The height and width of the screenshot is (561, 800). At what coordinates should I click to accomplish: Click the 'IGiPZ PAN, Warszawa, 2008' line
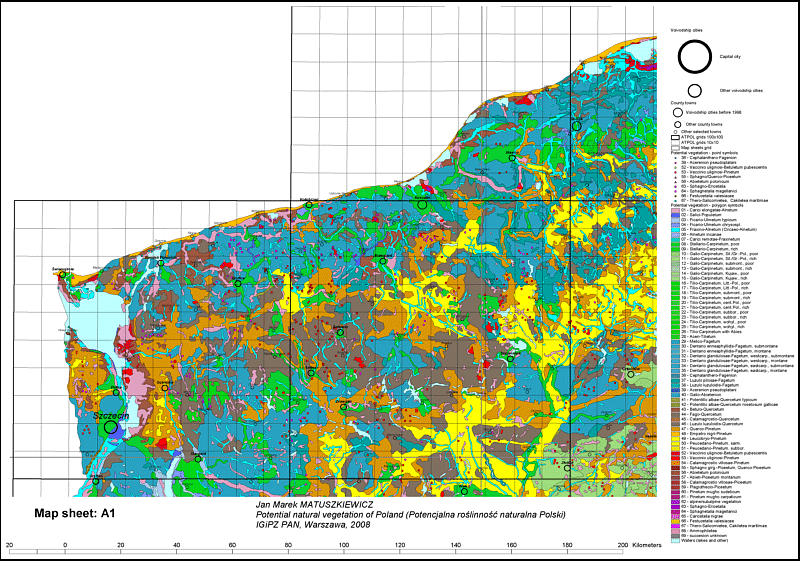[313, 524]
